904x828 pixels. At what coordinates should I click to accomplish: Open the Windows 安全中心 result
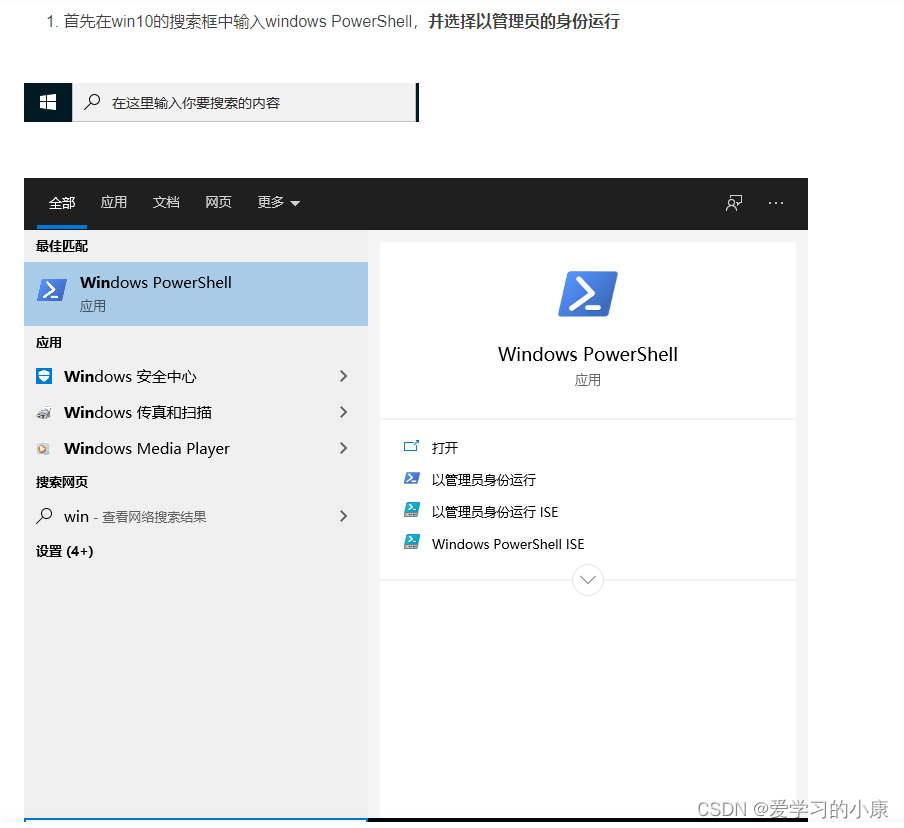pyautogui.click(x=196, y=377)
